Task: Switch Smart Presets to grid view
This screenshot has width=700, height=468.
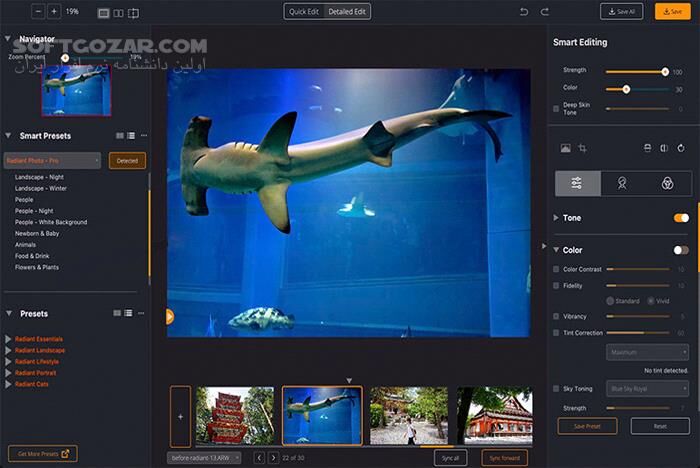Action: tap(120, 135)
